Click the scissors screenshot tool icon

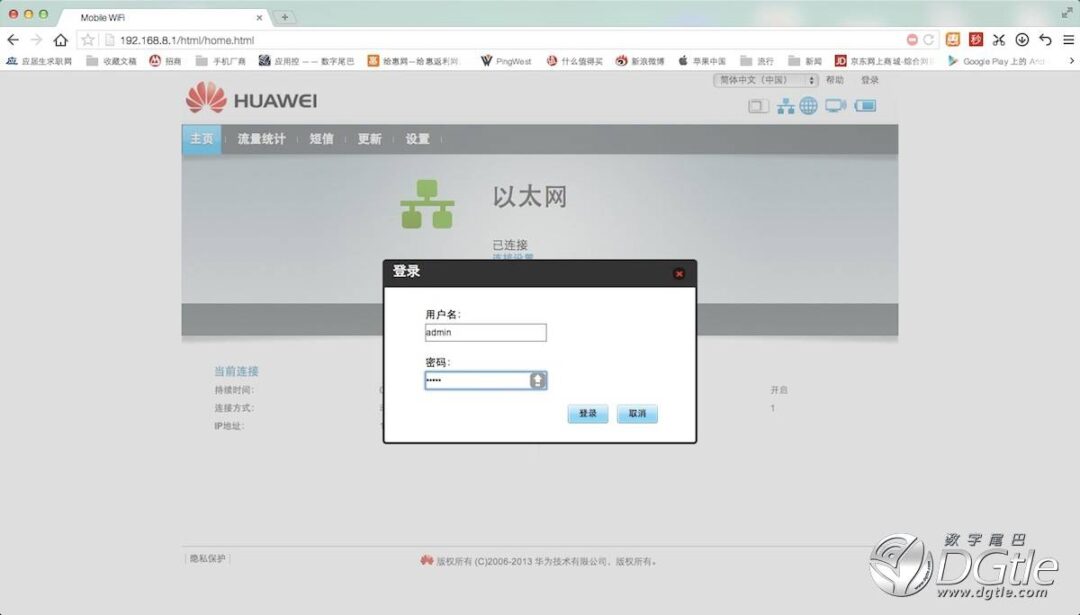click(x=999, y=40)
